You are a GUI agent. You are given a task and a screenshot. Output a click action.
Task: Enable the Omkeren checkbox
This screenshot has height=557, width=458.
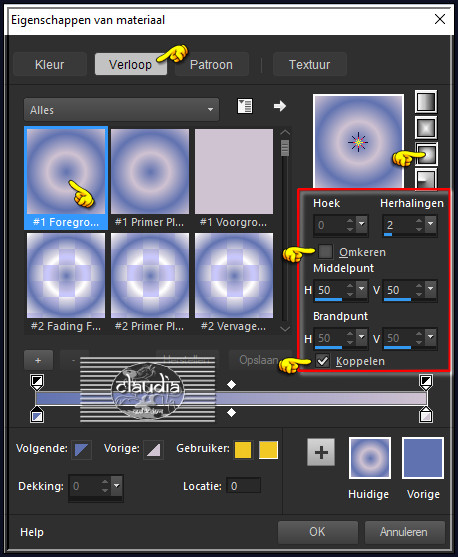325,252
